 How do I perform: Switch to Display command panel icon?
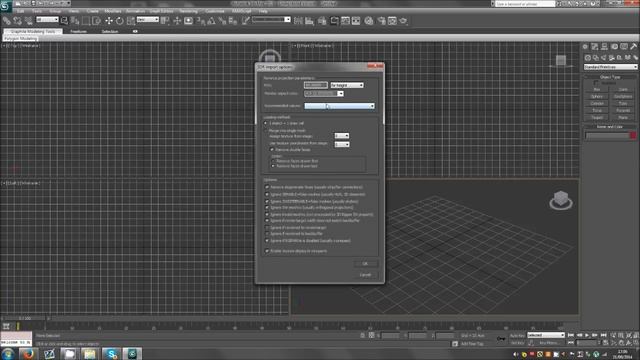624,47
